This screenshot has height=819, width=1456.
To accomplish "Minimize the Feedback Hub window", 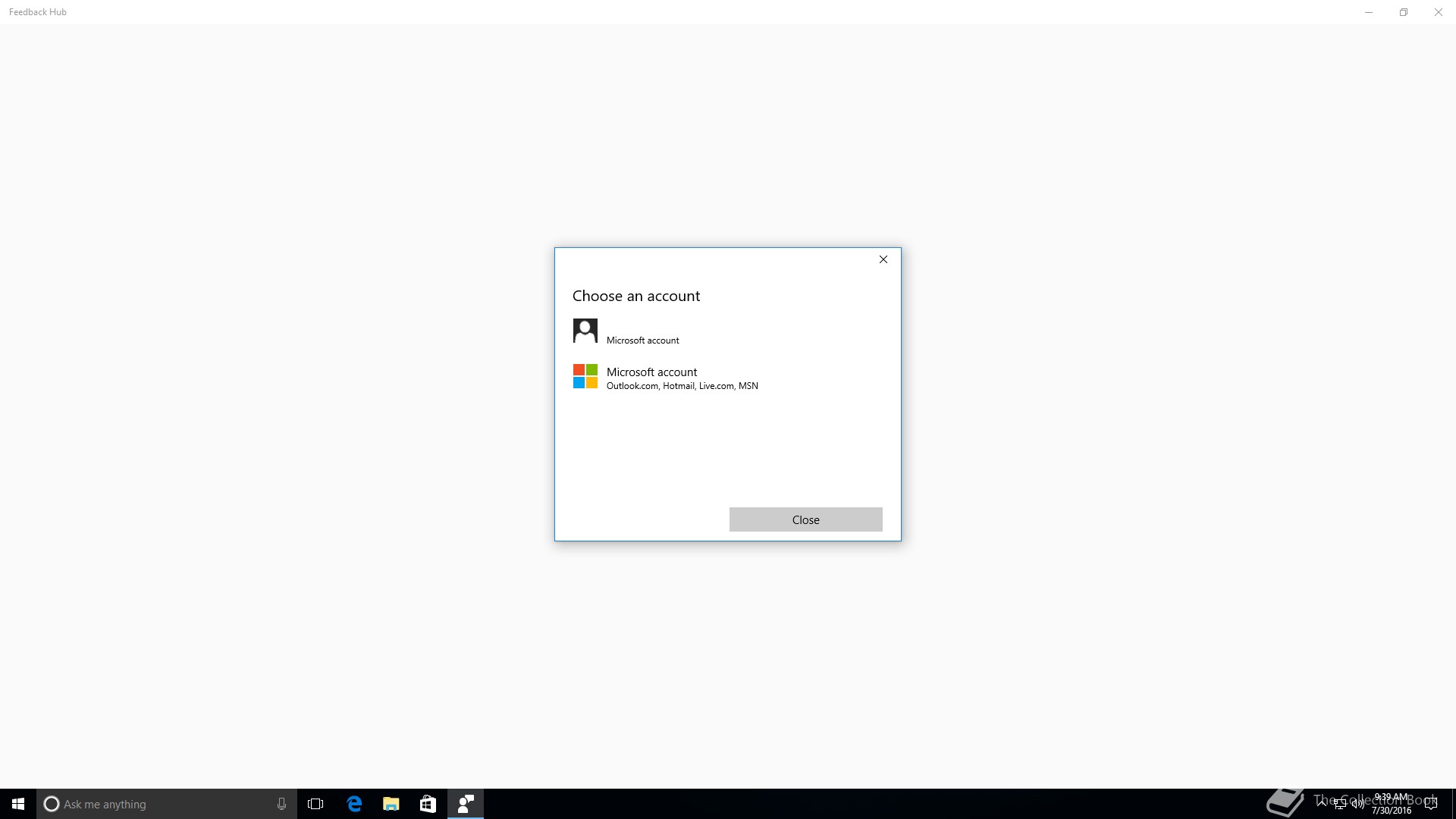I will pyautogui.click(x=1369, y=12).
